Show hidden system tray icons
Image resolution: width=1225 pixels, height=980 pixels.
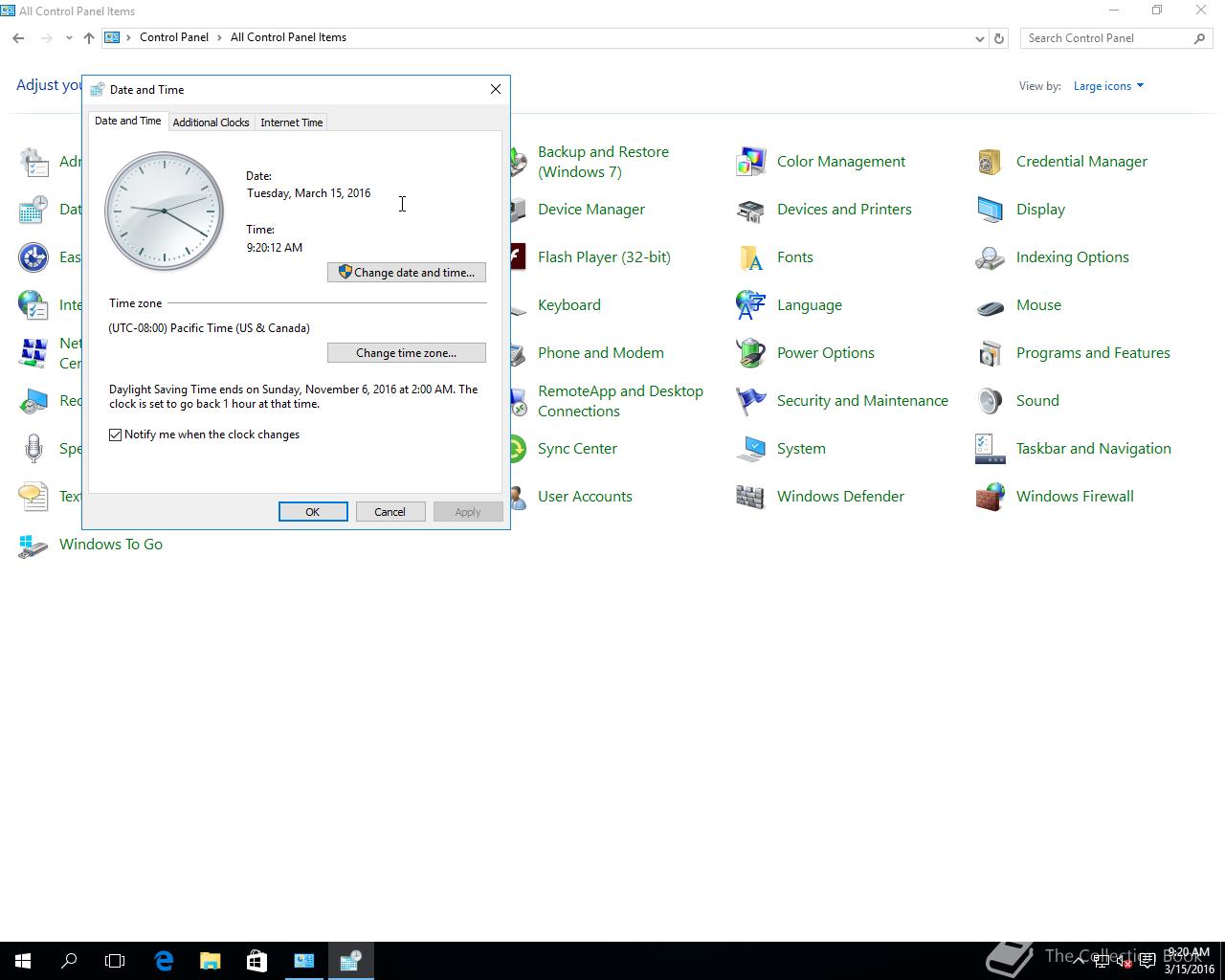[x=1080, y=961]
